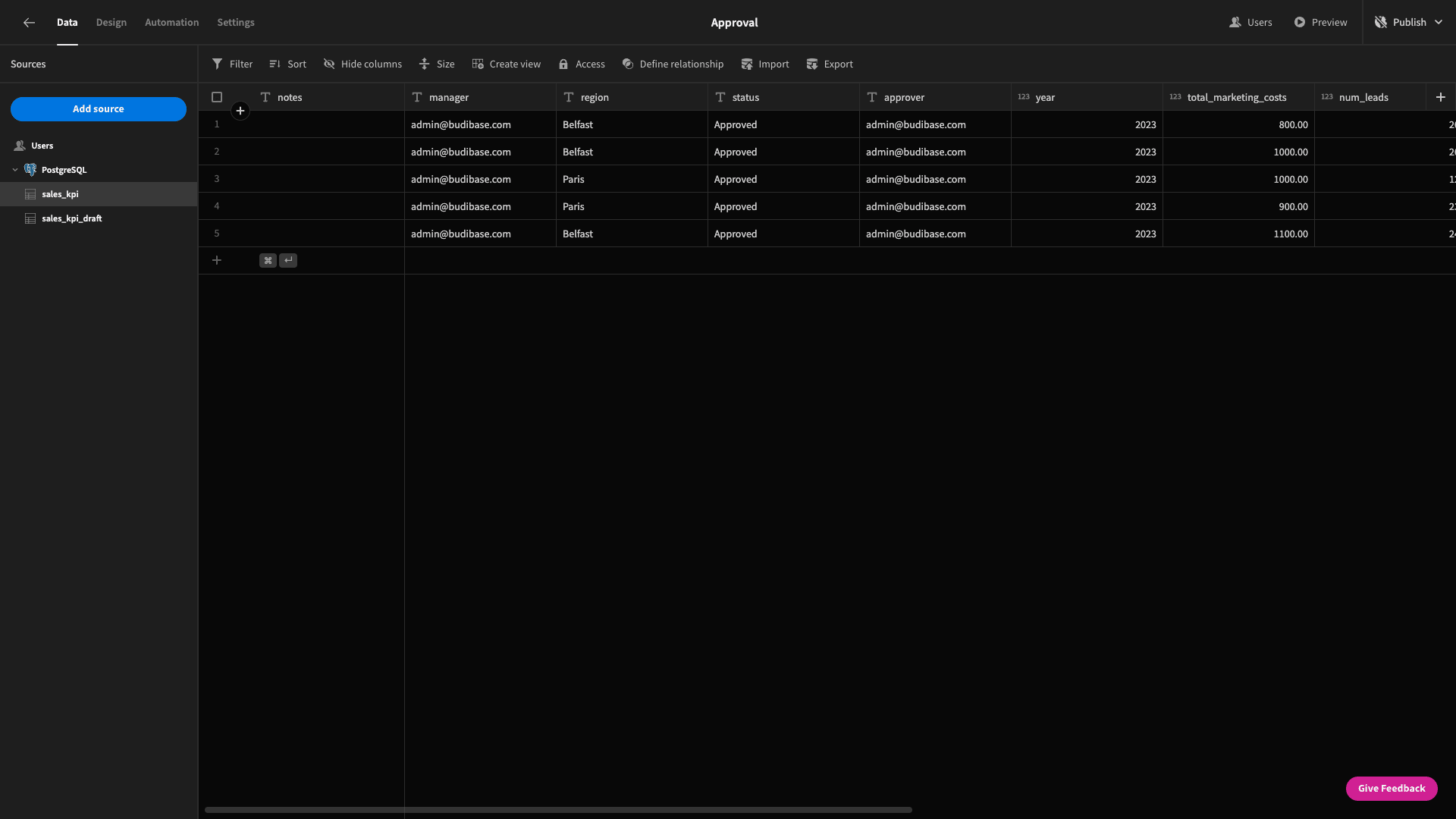Click the notes column header
Image resolution: width=1456 pixels, height=819 pixels.
[328, 97]
